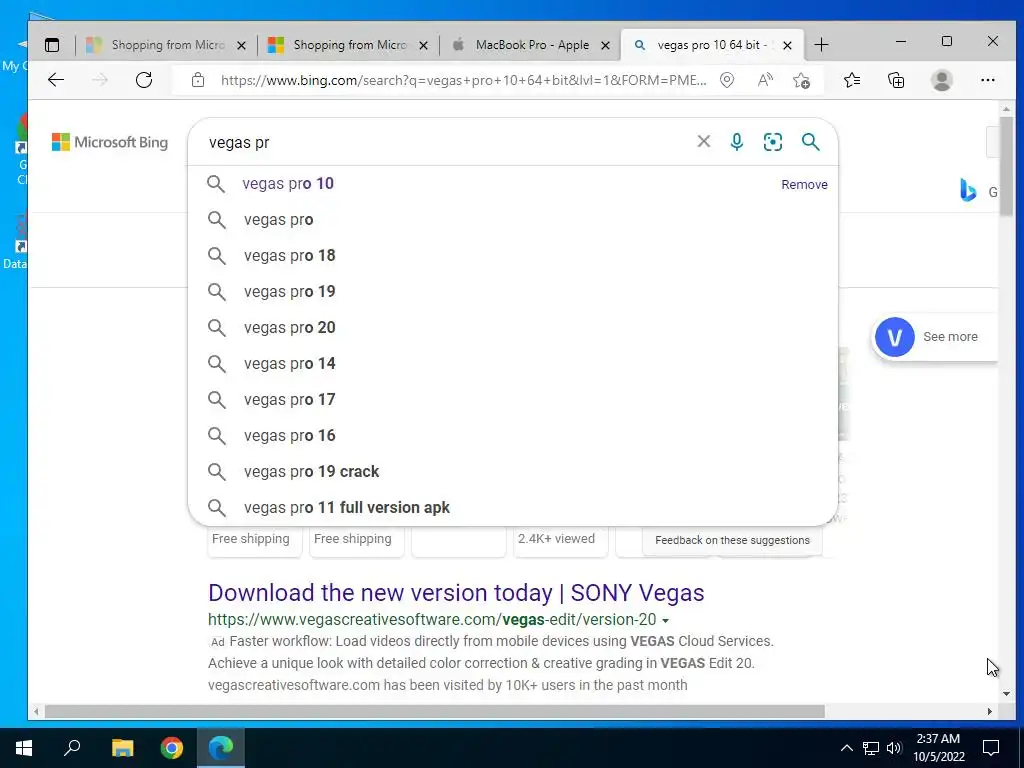Close the vegas pro 10 64 bit tab
Viewport: 1024px width, 768px height.
click(788, 45)
